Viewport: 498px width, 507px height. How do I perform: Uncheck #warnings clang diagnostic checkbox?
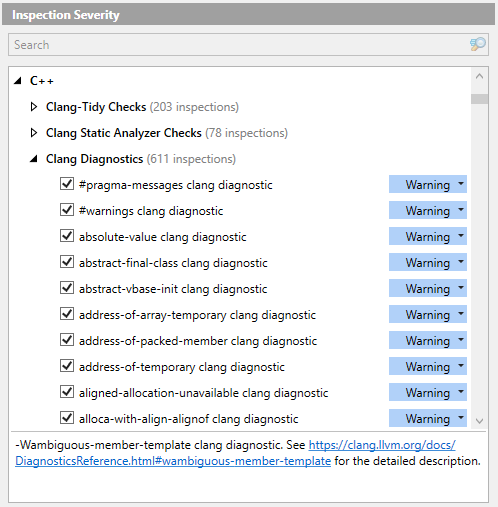pyautogui.click(x=67, y=210)
